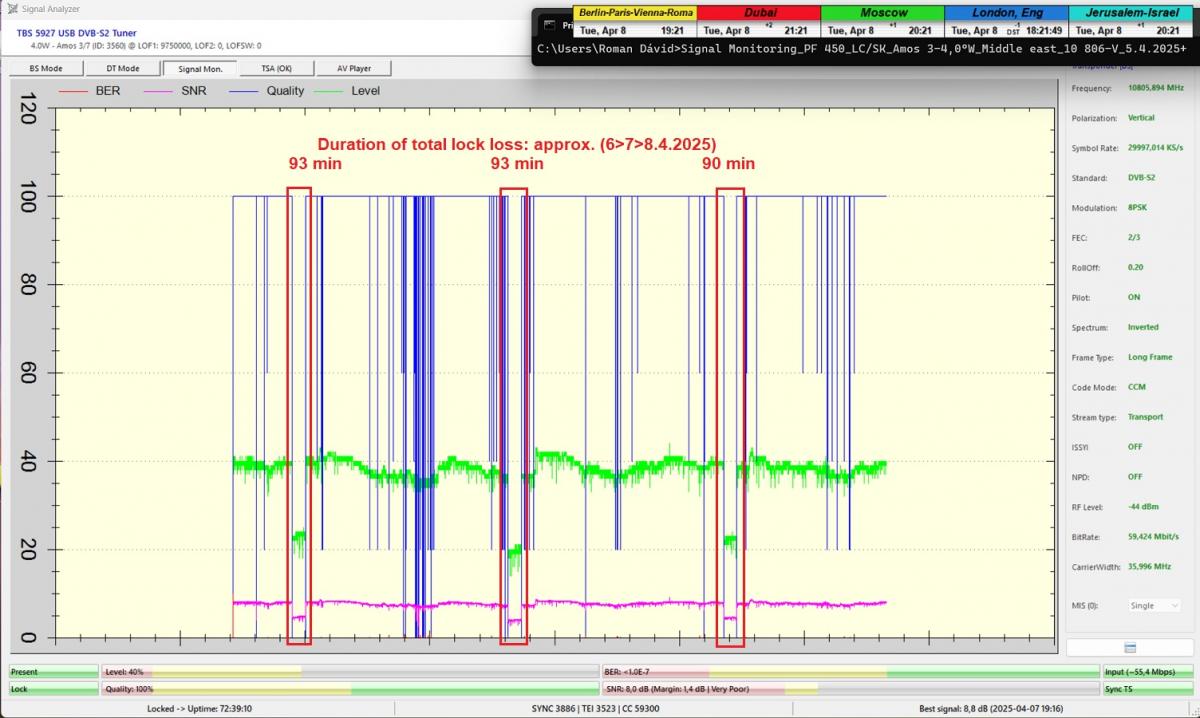Image resolution: width=1200 pixels, height=718 pixels.
Task: Click the Lock status indicator
Action: click(53, 689)
